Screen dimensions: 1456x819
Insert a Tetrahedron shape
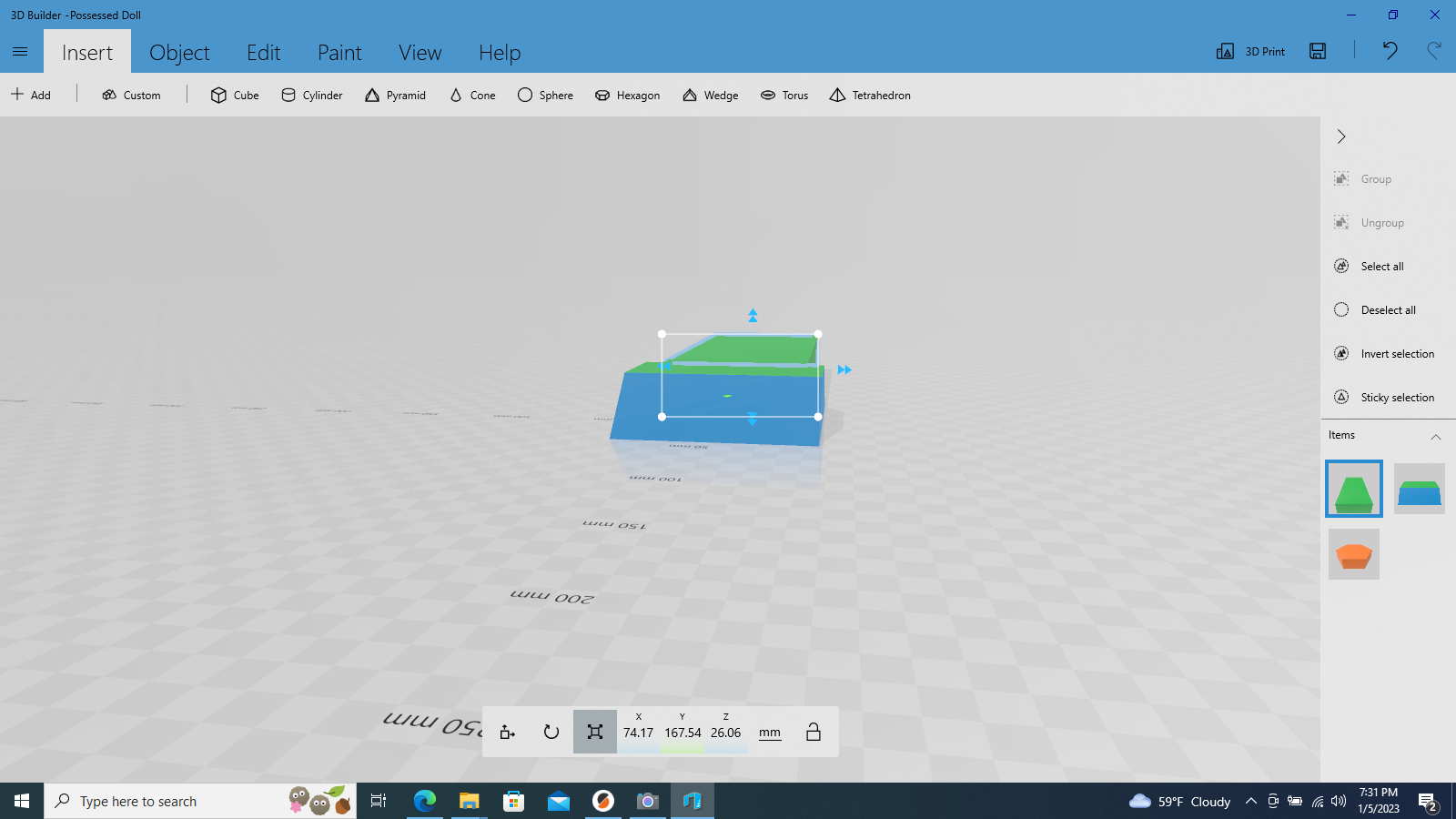(868, 95)
